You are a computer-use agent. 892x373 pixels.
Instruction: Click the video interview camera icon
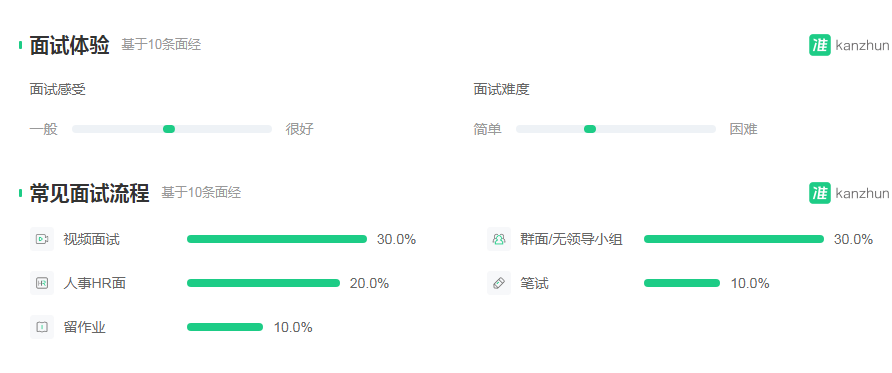click(x=42, y=239)
